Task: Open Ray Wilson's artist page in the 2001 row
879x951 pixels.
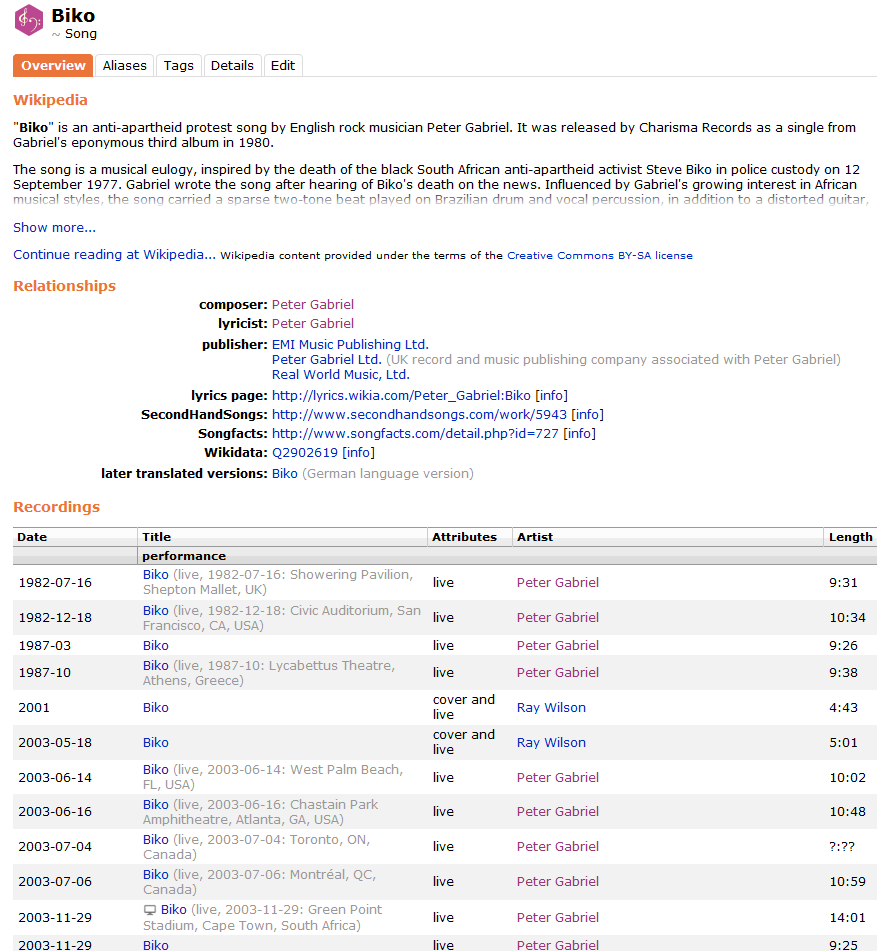Action: tap(551, 708)
